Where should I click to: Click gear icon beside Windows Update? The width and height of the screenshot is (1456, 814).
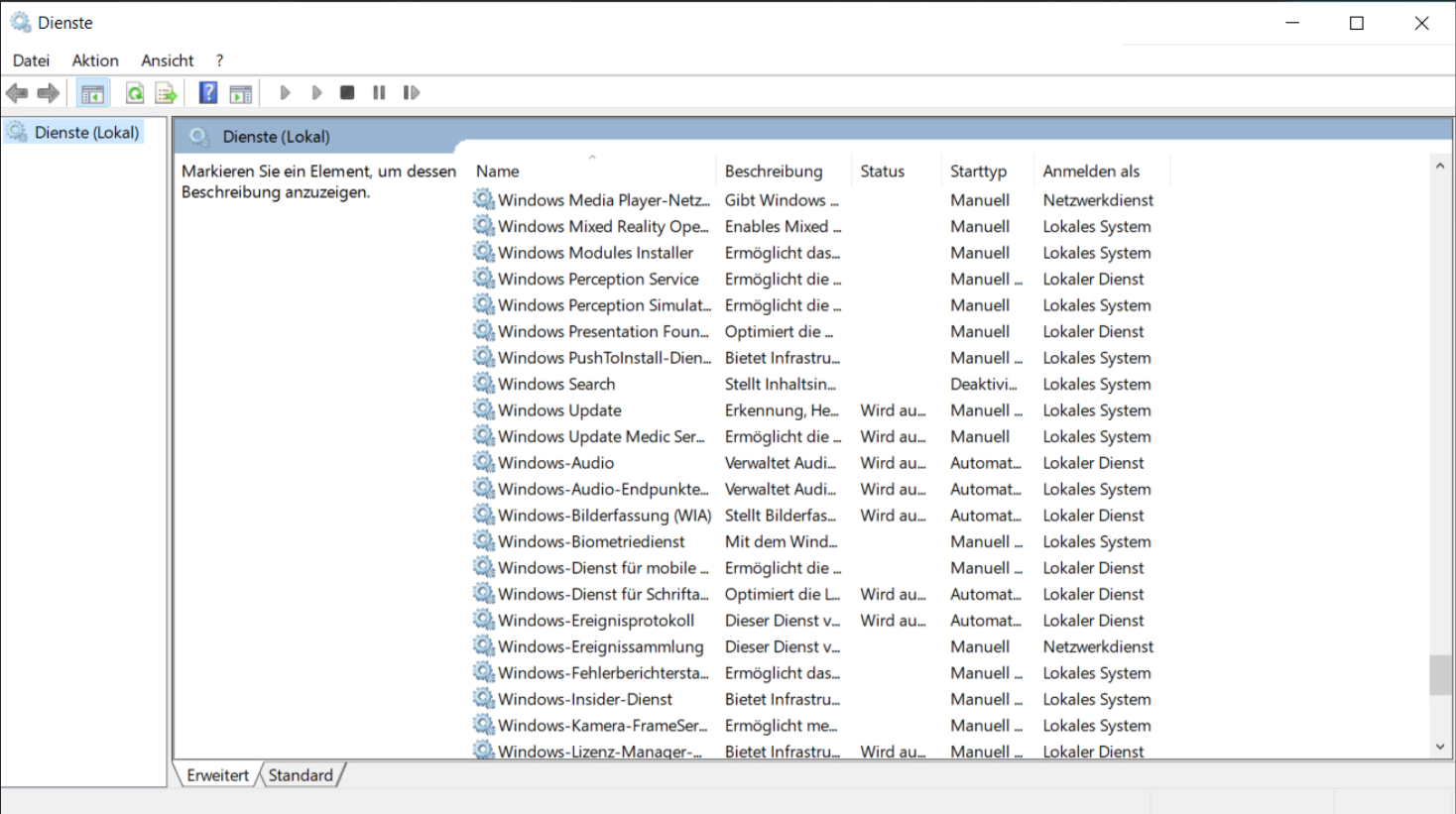484,409
